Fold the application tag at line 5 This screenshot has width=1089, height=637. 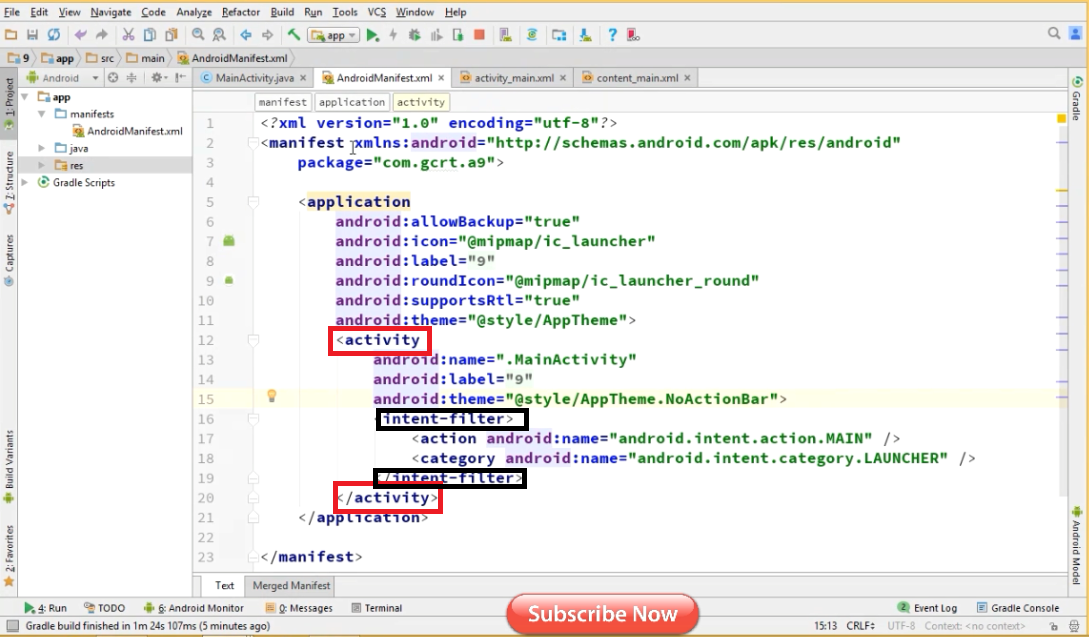253,202
